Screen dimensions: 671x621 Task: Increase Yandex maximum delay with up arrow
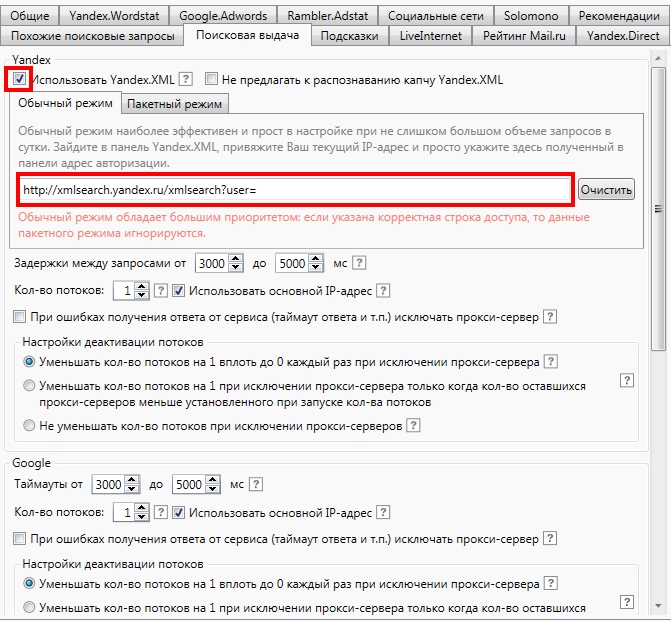pos(316,259)
